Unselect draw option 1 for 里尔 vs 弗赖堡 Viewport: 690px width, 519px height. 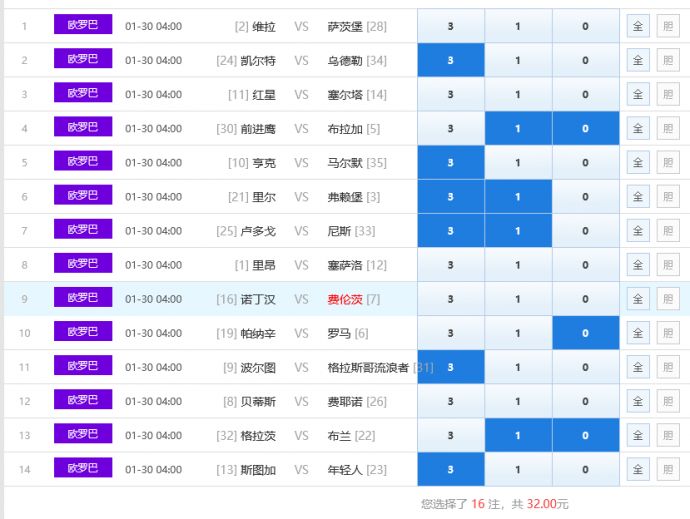click(517, 197)
